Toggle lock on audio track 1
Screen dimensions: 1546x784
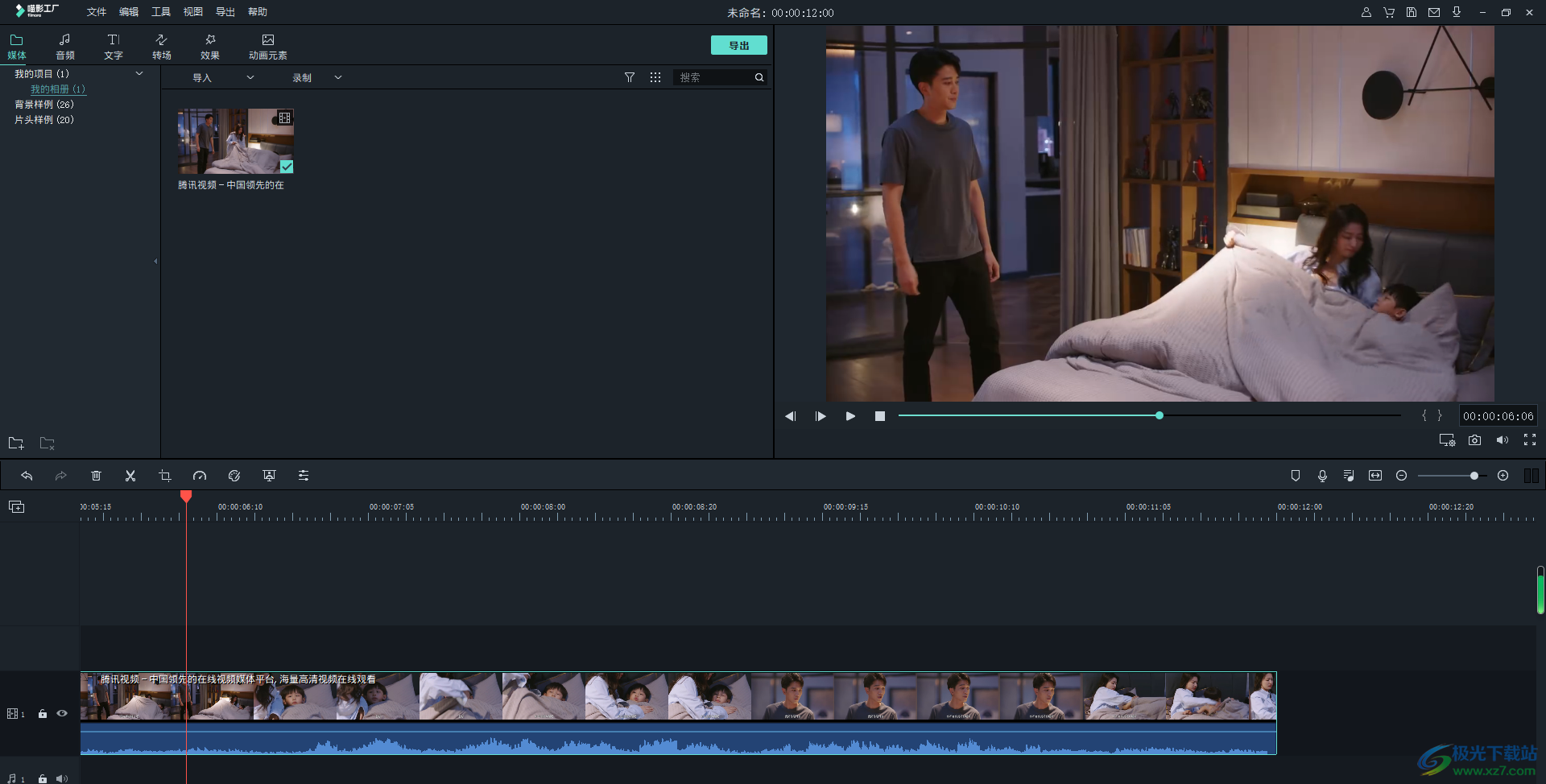tap(43, 779)
